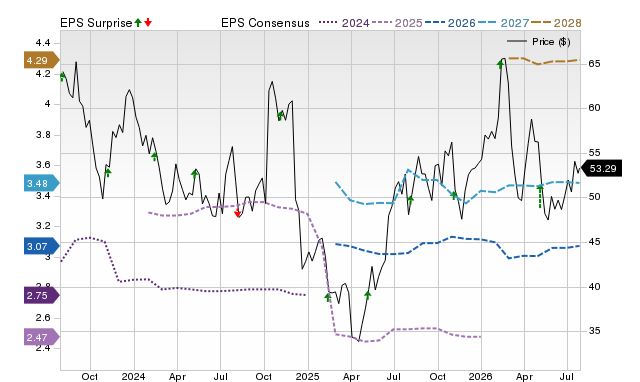Click the green up arrow in EPS Surprise legend

(138, 22)
